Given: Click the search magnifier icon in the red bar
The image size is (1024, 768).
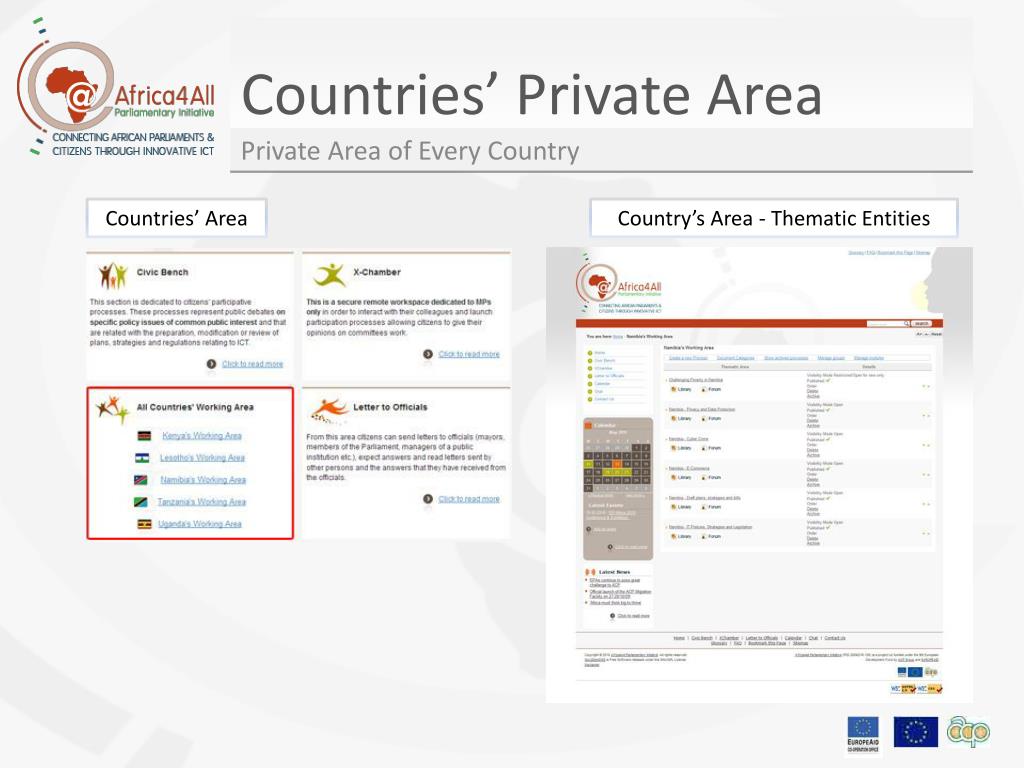Looking at the screenshot, I should tap(906, 323).
